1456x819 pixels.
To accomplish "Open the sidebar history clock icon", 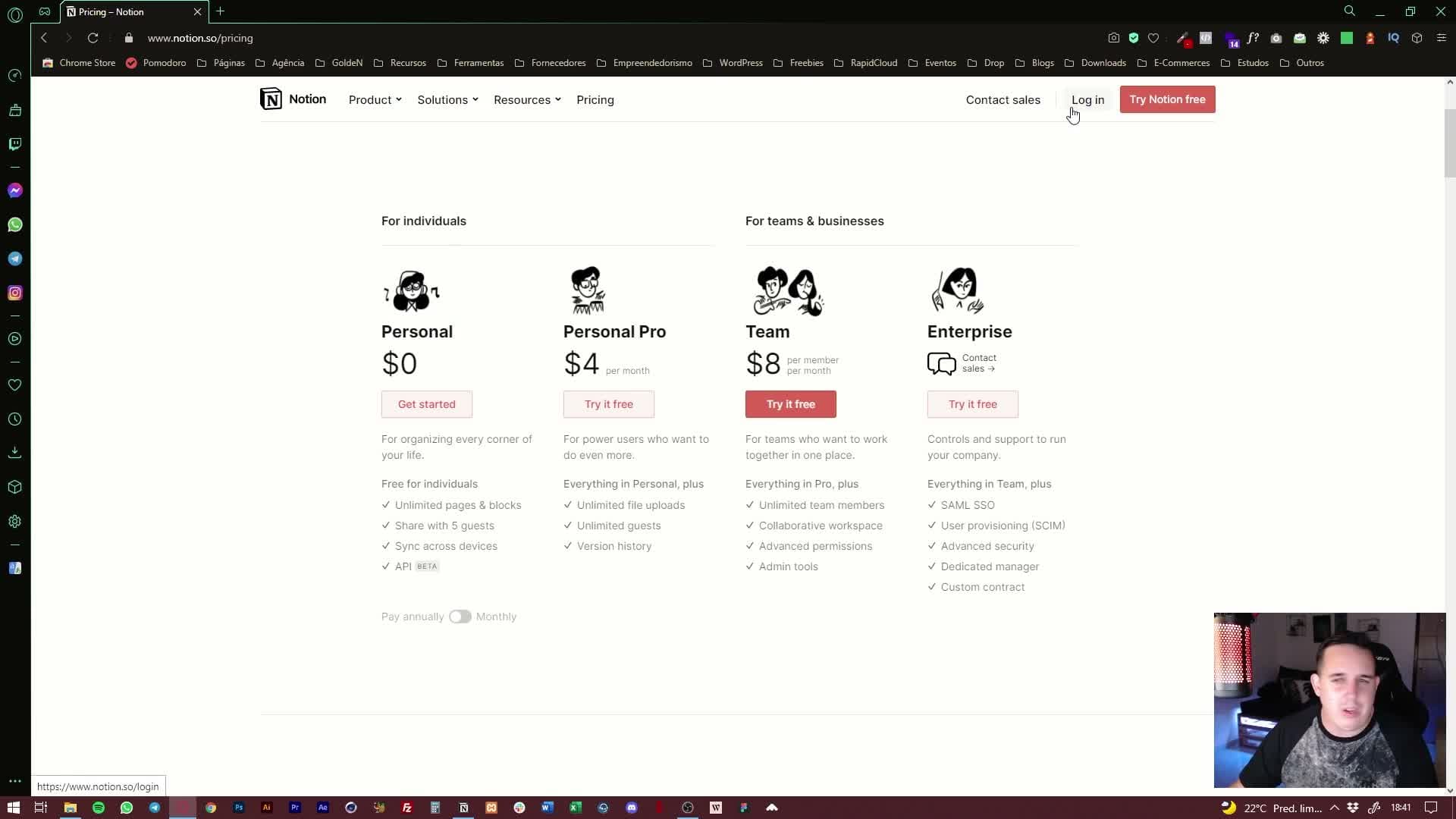I will [15, 419].
